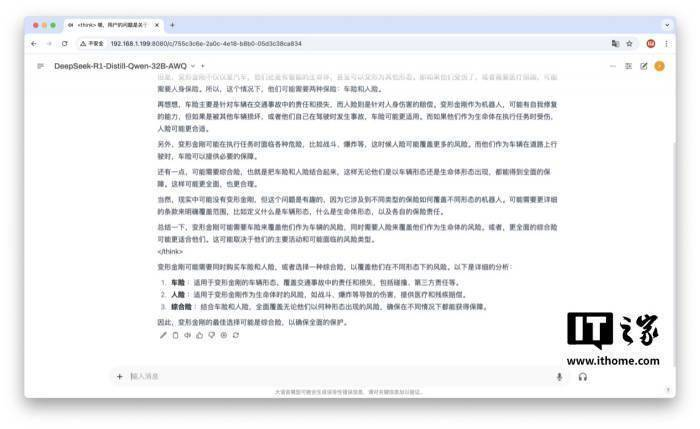Give the response a thumbs down
The height and width of the screenshot is (429, 700).
pyautogui.click(x=212, y=335)
